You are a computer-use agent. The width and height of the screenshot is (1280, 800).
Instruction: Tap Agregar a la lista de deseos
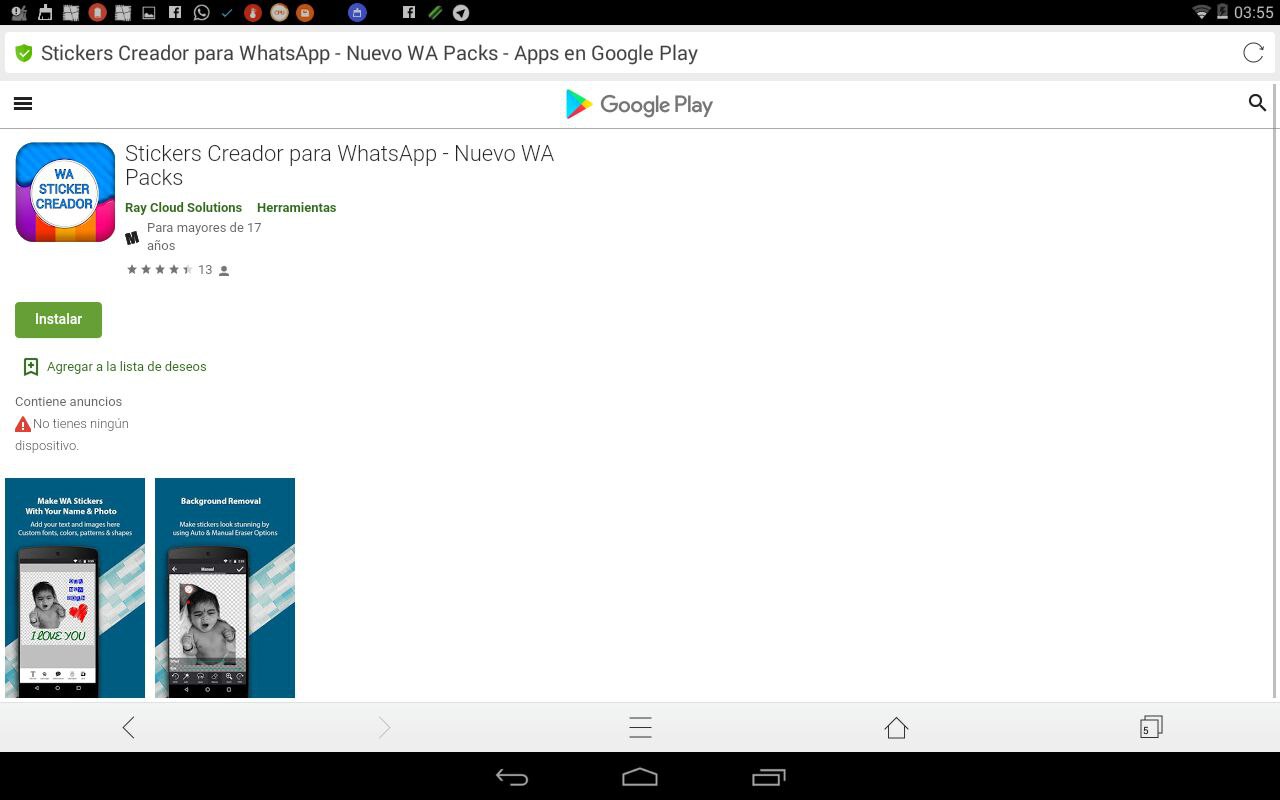tap(126, 367)
